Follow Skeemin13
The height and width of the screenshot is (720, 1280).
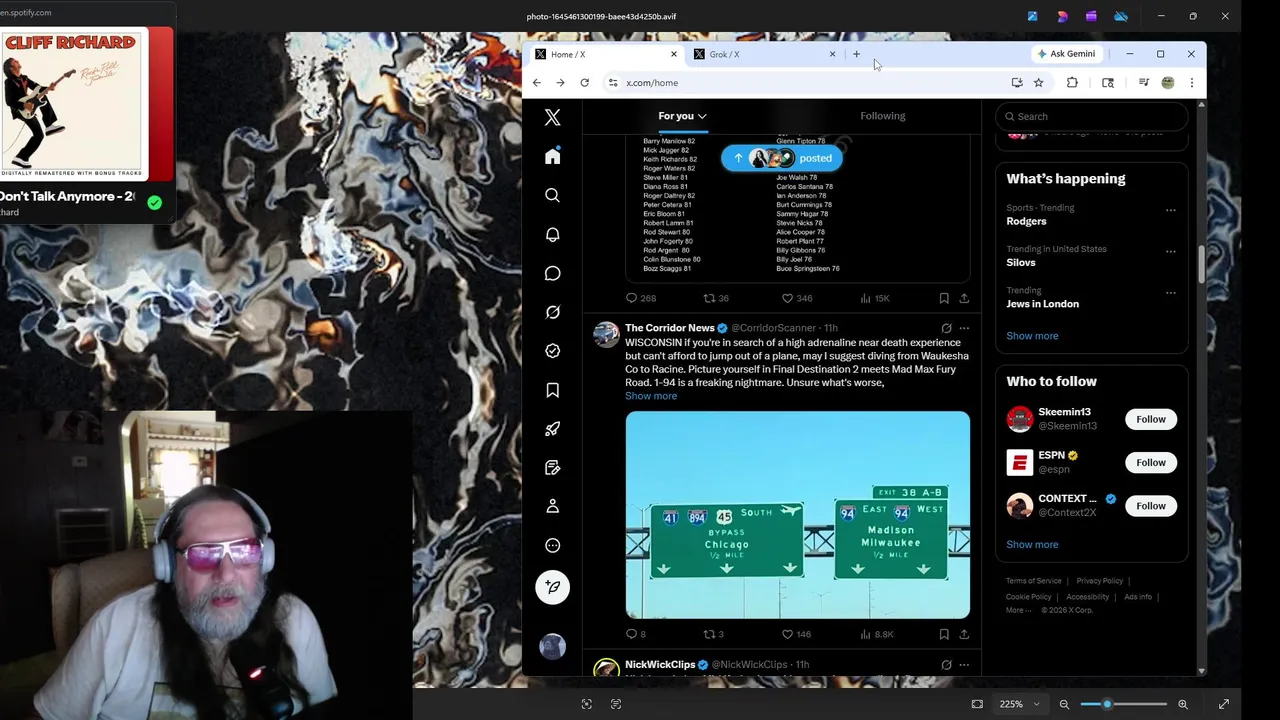pos(1150,419)
